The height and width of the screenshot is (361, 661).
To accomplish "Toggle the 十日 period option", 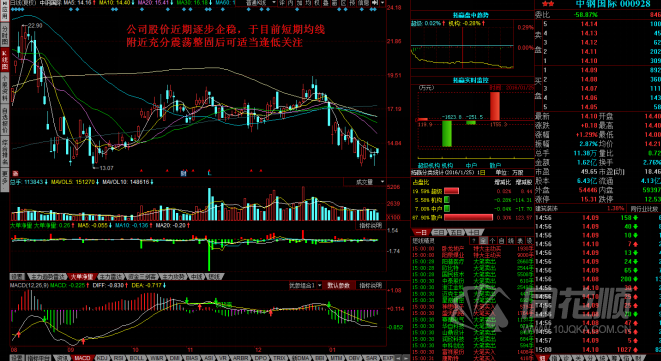I will click(x=473, y=232).
